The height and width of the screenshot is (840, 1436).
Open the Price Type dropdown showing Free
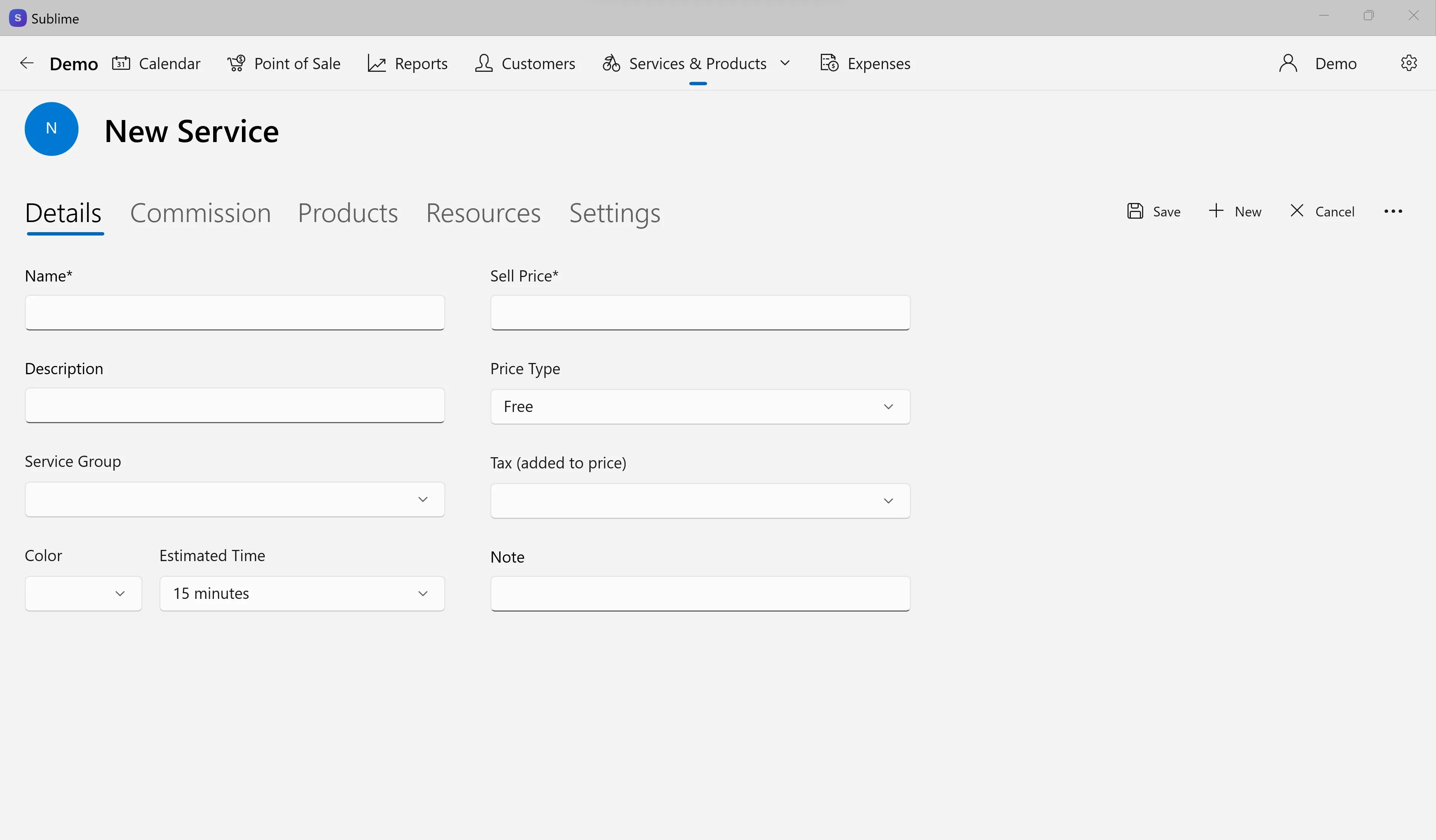pos(700,407)
